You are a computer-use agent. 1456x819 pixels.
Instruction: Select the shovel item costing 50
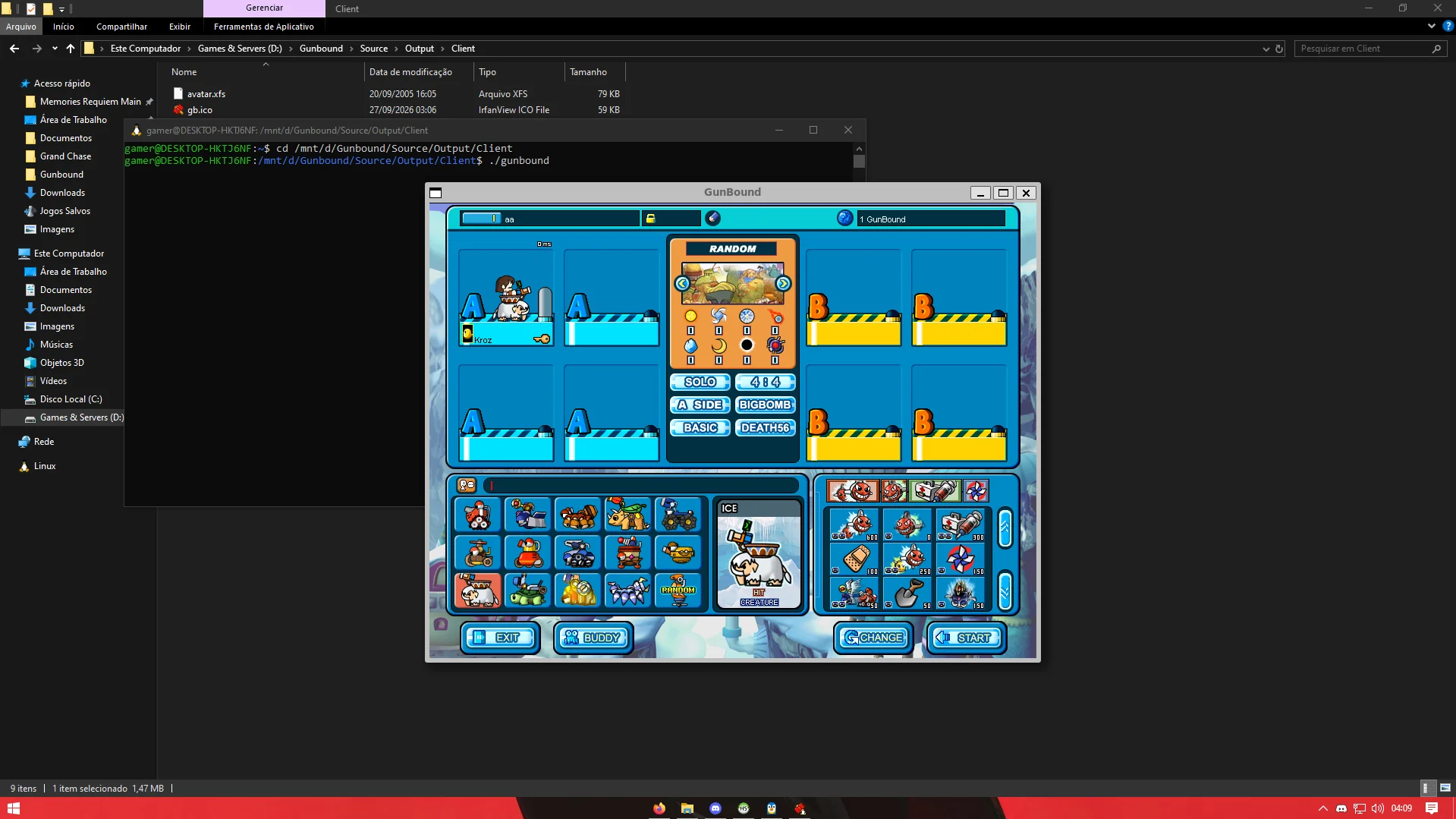coord(907,594)
